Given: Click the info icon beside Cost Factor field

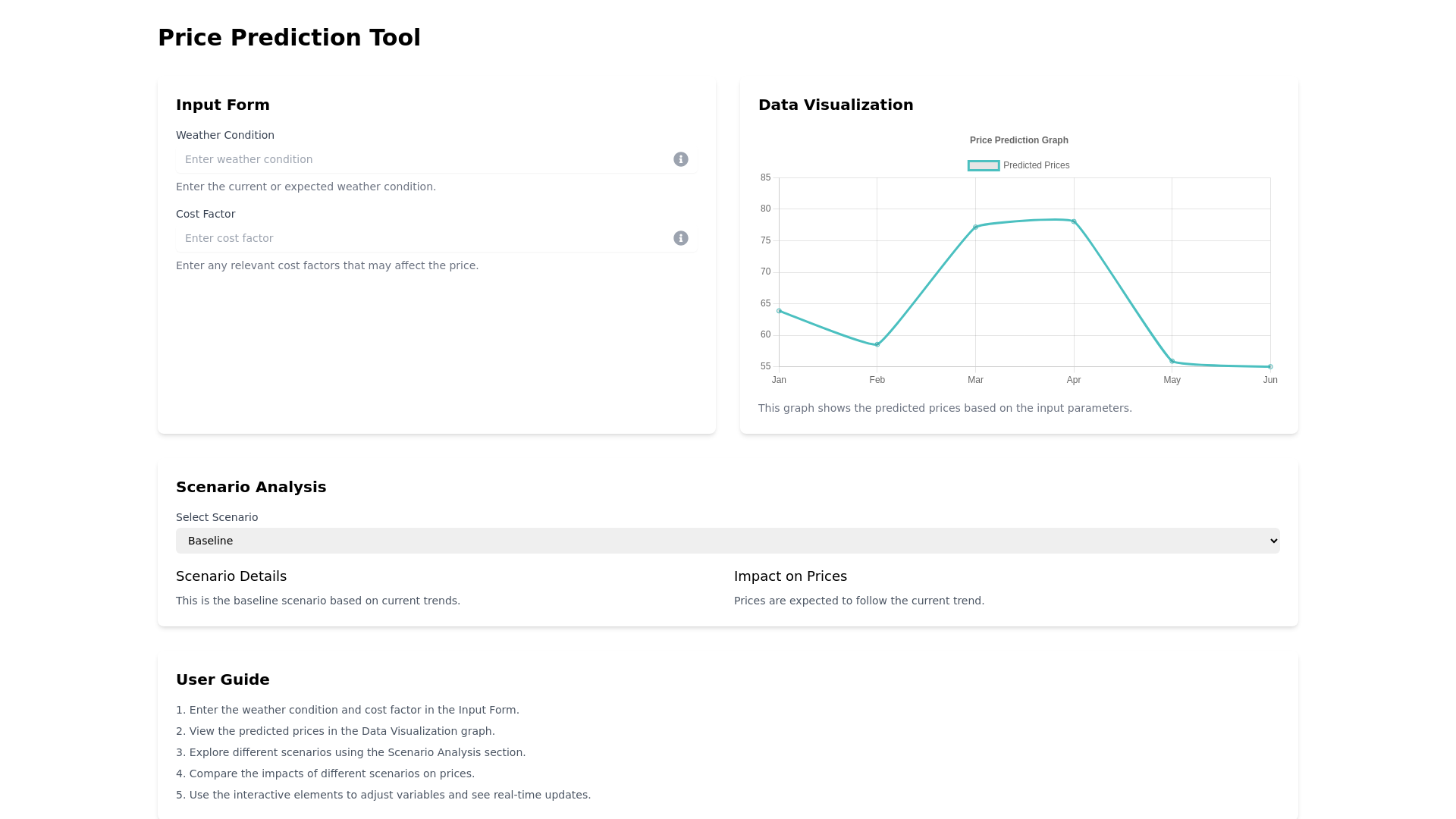Looking at the screenshot, I should (x=680, y=238).
